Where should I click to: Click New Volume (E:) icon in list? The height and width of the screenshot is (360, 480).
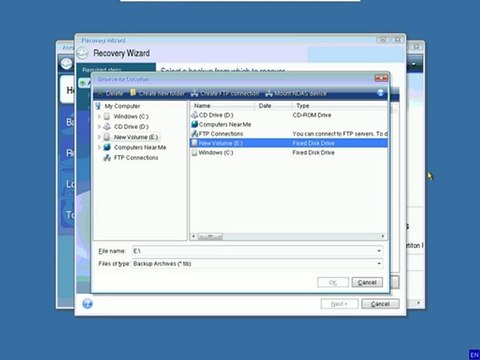(x=195, y=143)
